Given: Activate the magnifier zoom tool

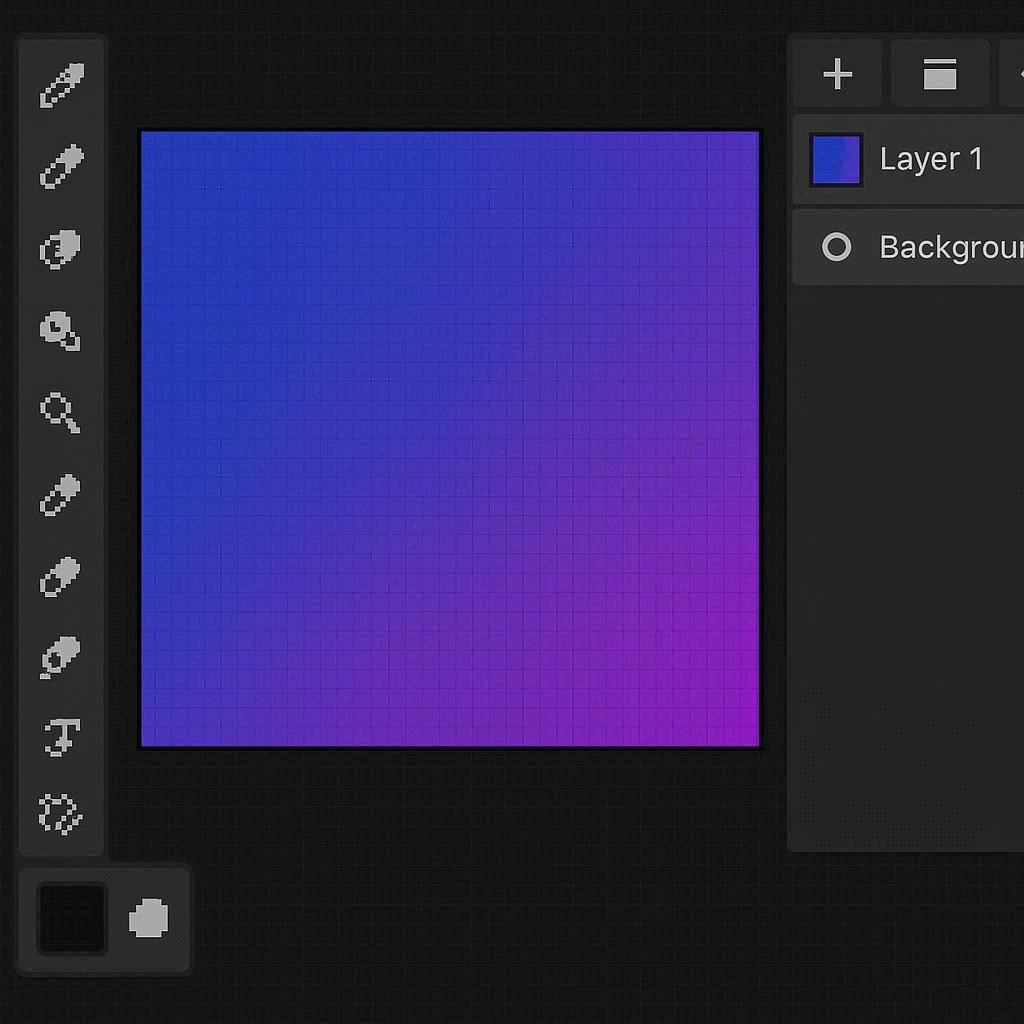Looking at the screenshot, I should pos(60,412).
